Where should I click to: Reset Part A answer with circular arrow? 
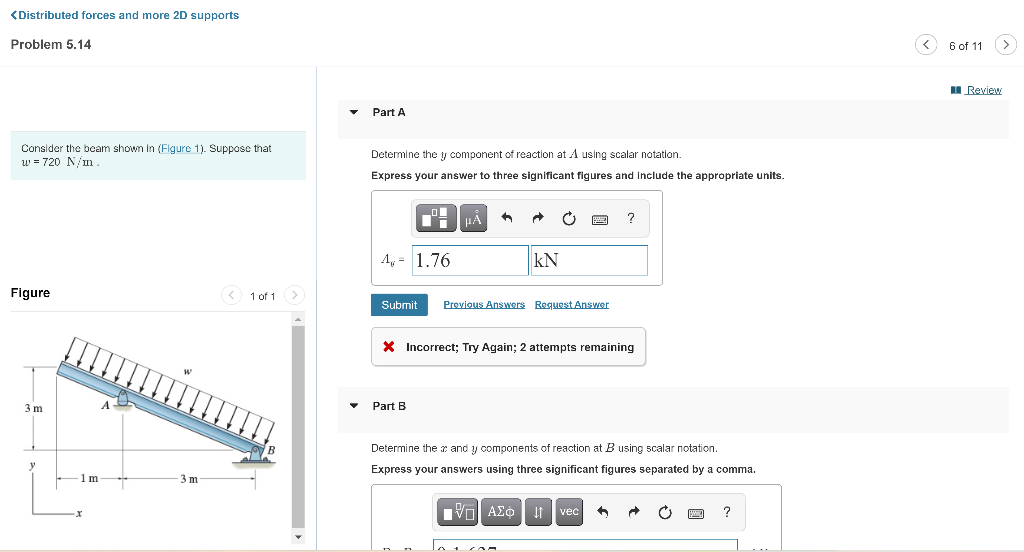(569, 218)
